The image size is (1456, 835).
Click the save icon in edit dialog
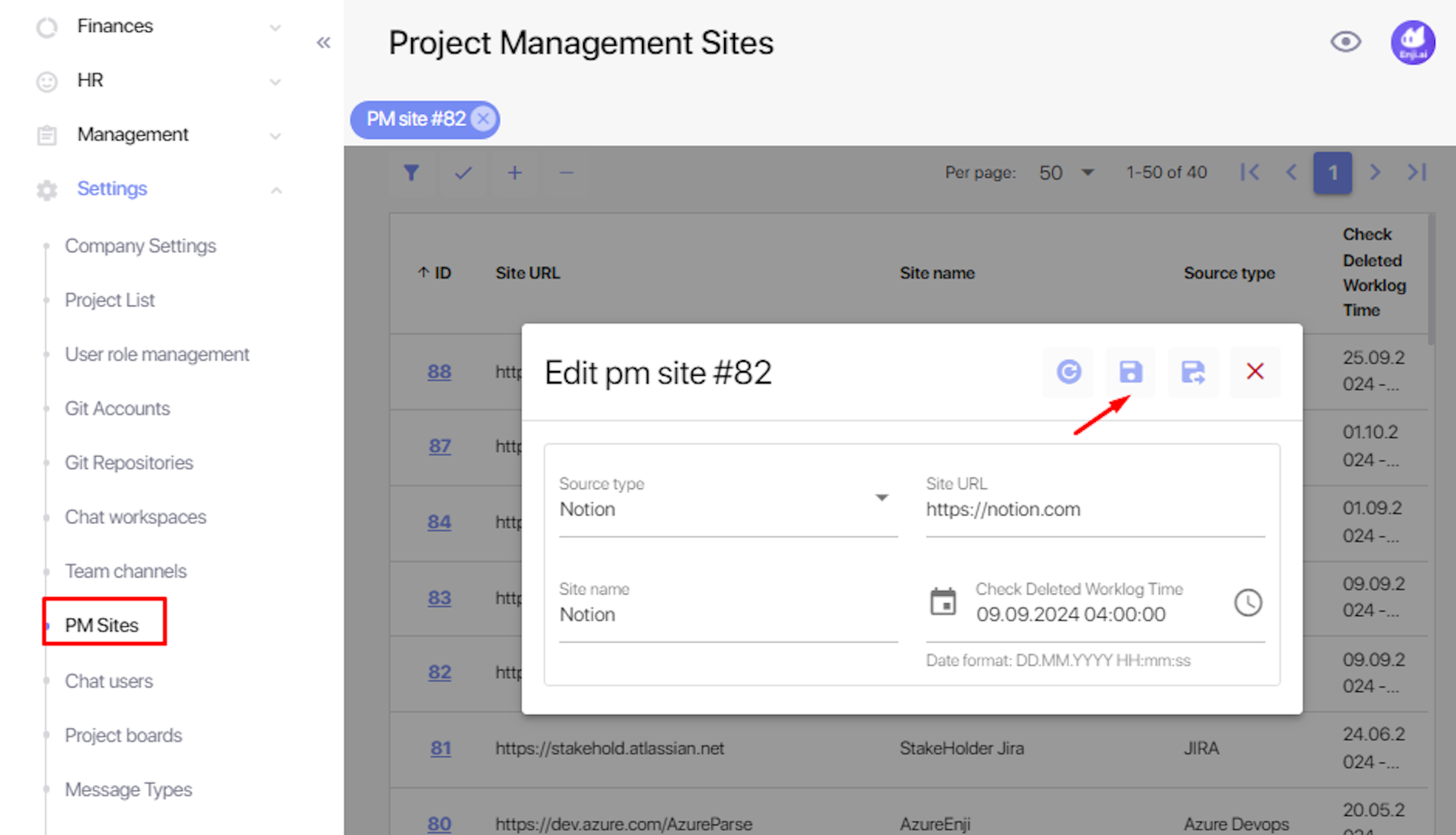1130,372
